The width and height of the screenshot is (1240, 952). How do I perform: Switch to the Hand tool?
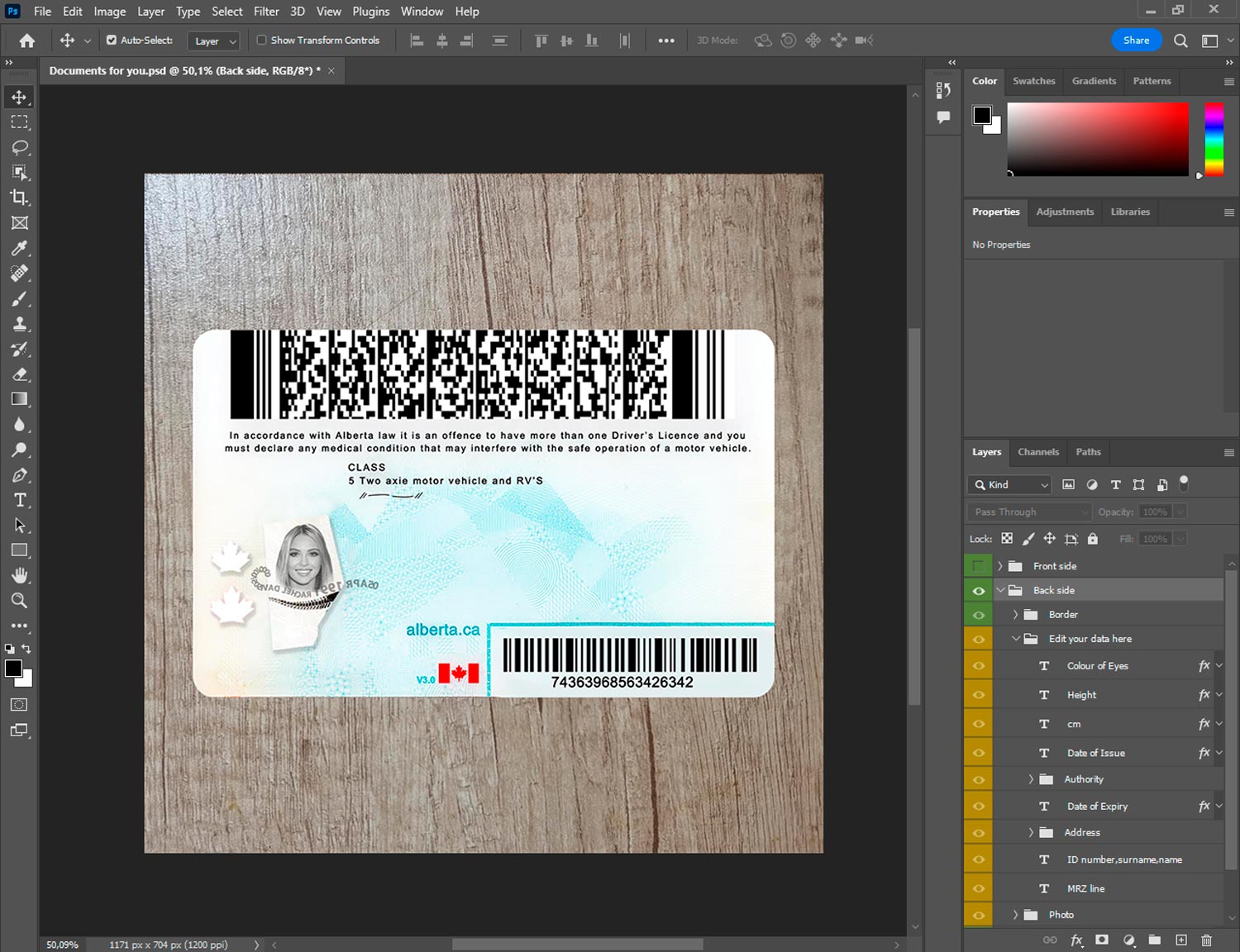20,575
